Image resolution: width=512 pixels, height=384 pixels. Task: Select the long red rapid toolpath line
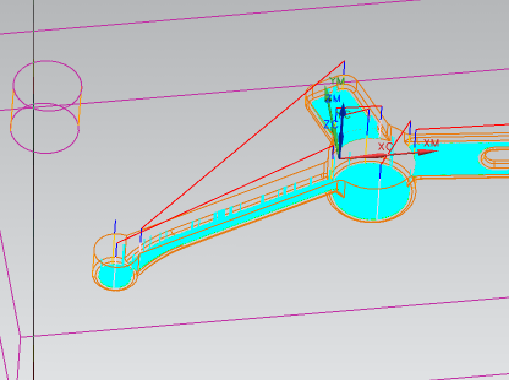pyautogui.click(x=243, y=145)
